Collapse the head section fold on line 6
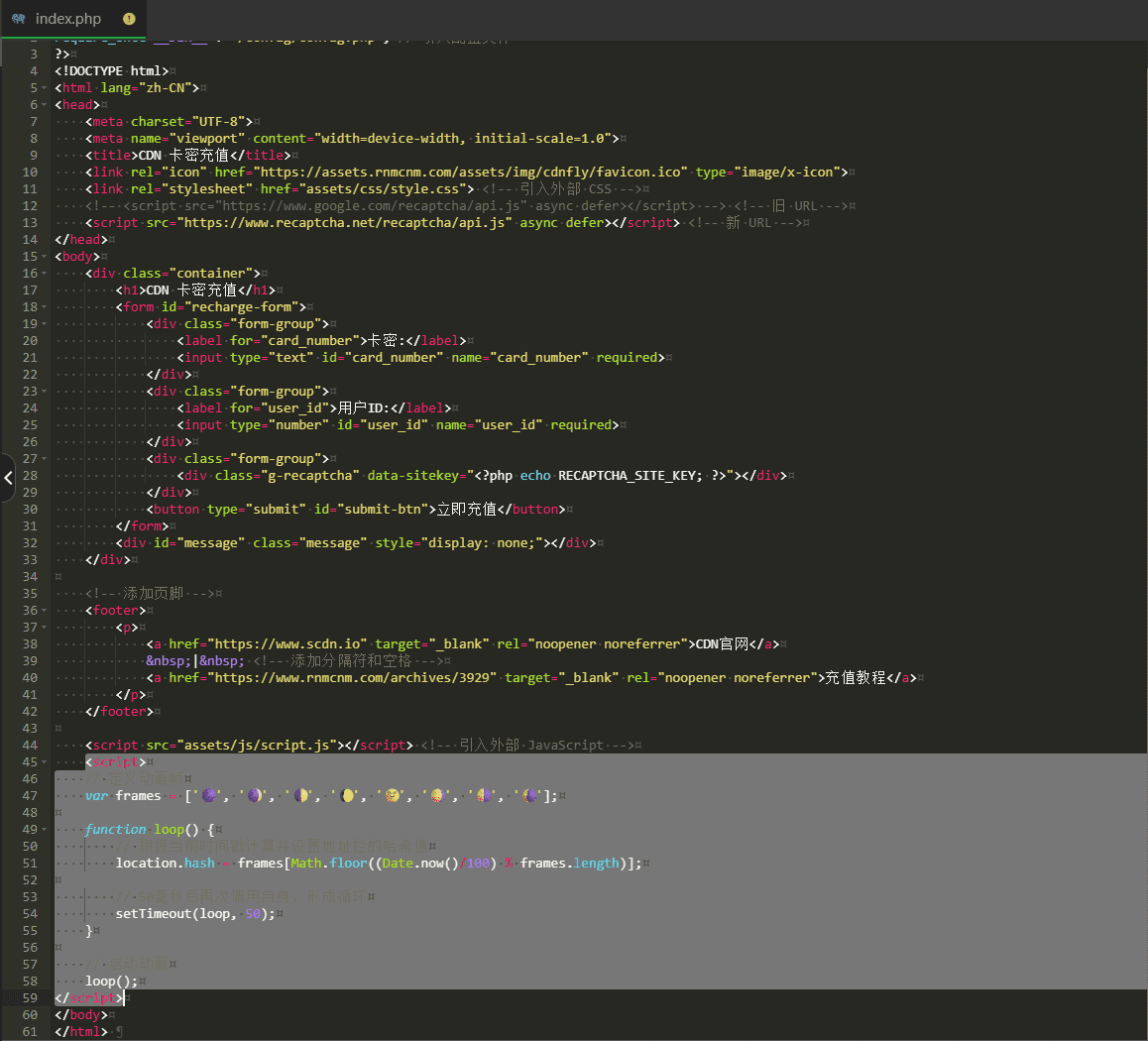The height and width of the screenshot is (1041, 1148). coord(44,105)
